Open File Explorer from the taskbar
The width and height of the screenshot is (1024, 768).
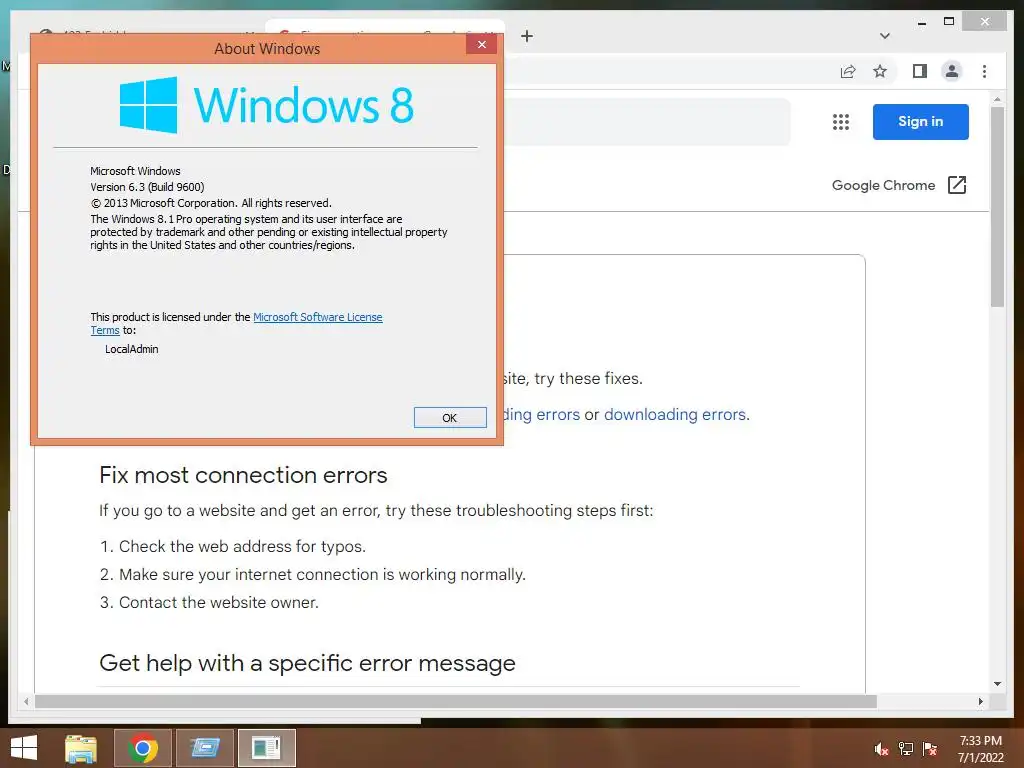tap(81, 748)
